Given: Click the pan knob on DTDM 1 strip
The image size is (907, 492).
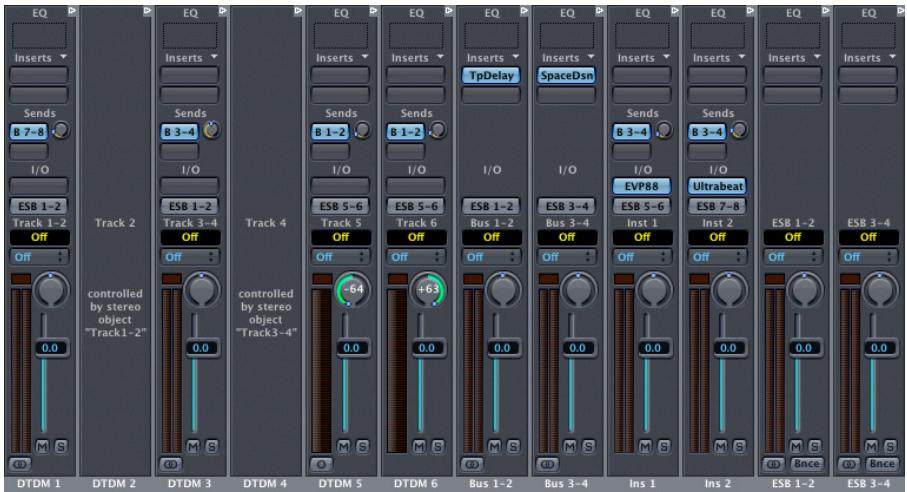Looking at the screenshot, I should [51, 289].
